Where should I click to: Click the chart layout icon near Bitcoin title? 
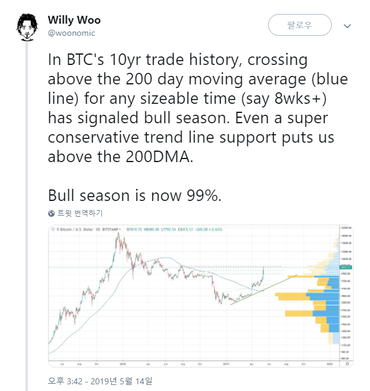[x=52, y=229]
